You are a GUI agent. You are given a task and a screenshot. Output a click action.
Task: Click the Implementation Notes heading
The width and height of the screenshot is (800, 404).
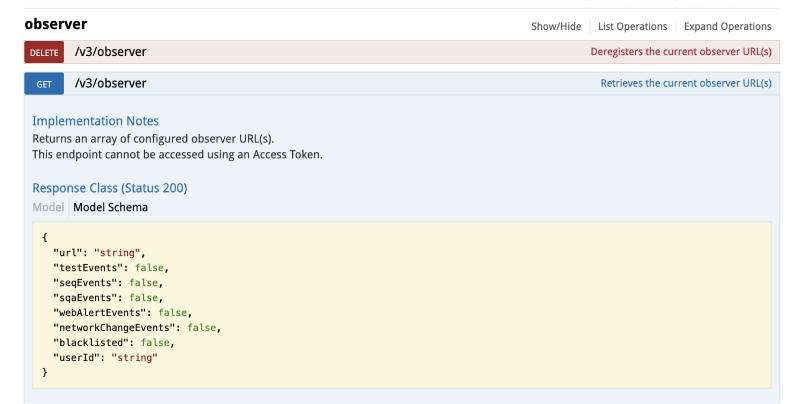click(95, 121)
